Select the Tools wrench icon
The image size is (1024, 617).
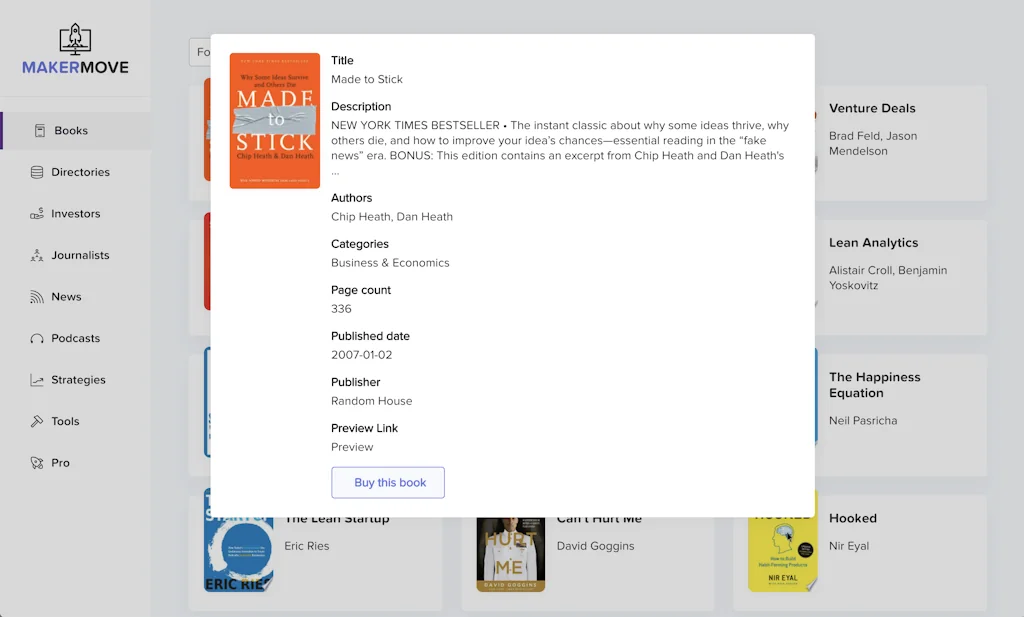(x=40, y=421)
